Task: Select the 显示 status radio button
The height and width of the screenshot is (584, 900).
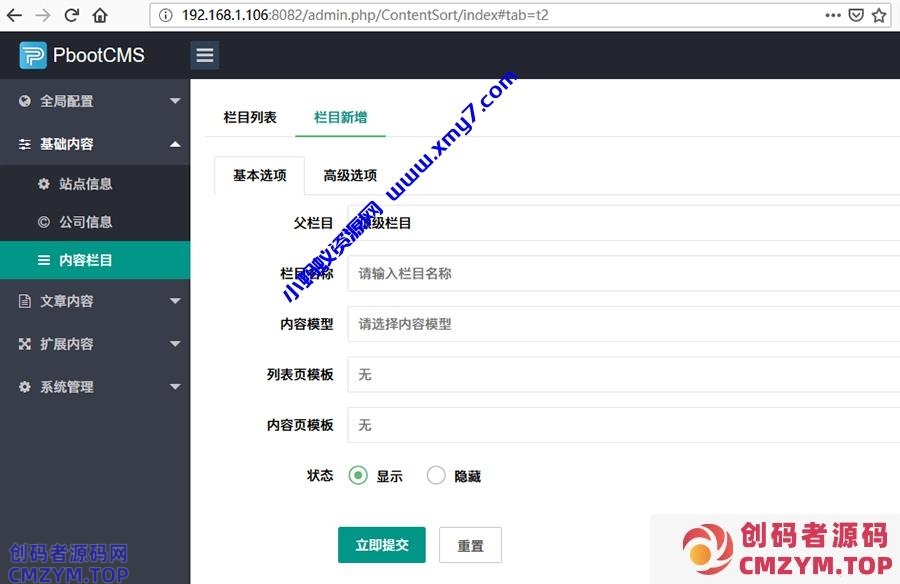Action: [358, 476]
